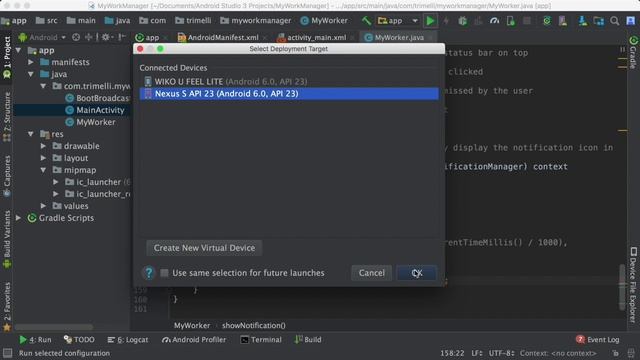
Task: Open the Terminal tool window tab
Action: (x=261, y=340)
